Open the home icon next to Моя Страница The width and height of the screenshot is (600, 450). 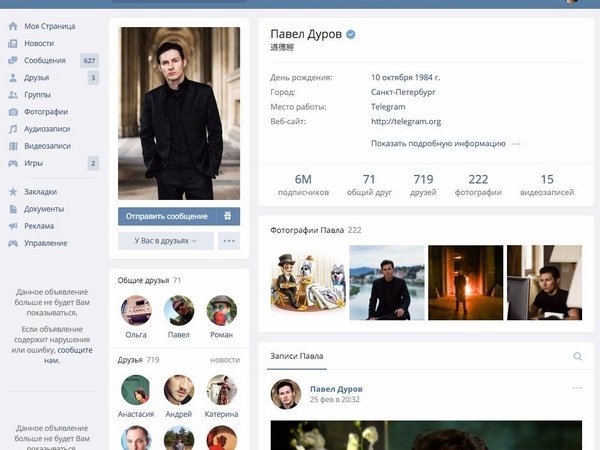tap(13, 26)
